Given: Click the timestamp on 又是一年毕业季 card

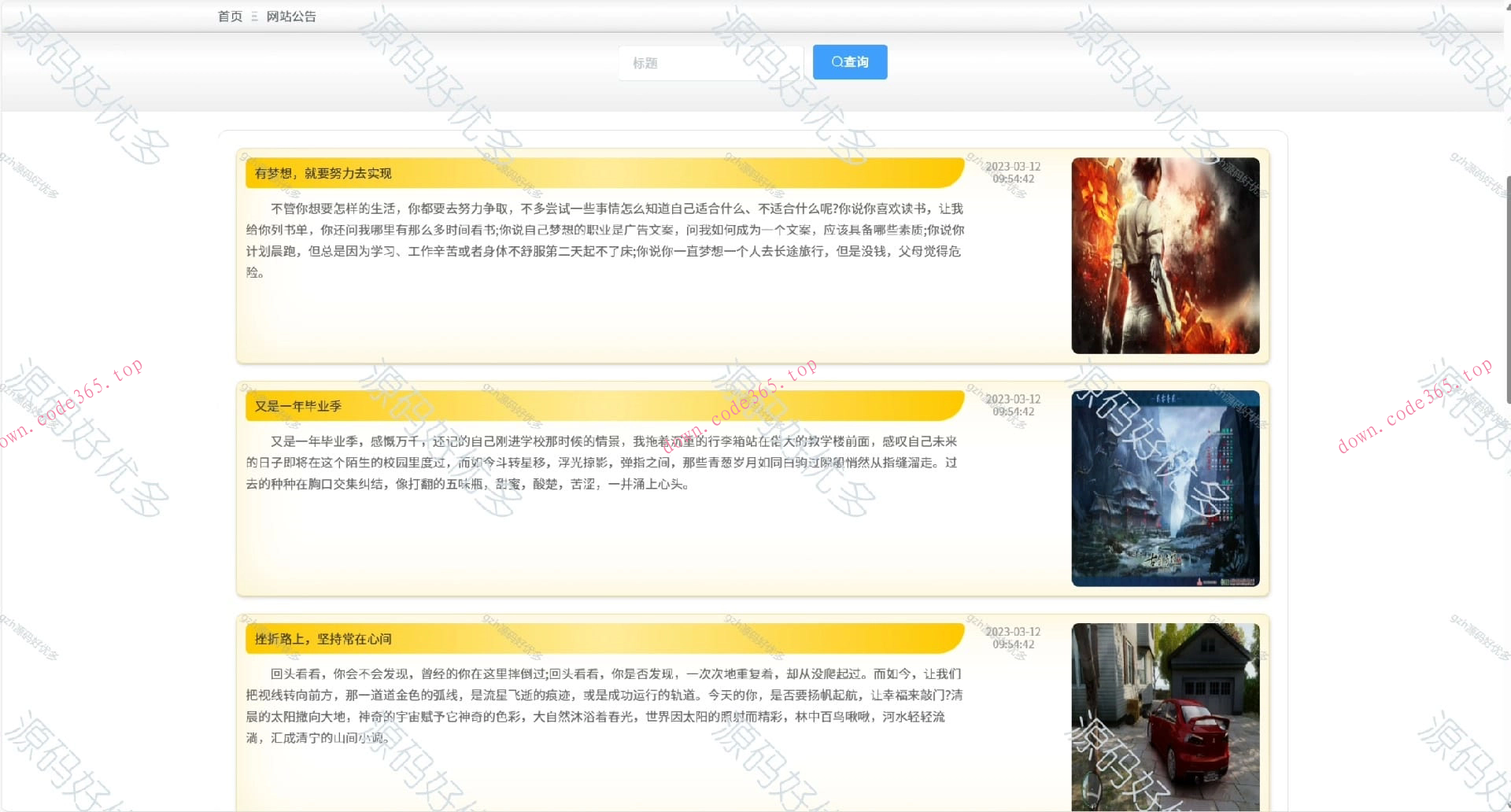Looking at the screenshot, I should point(1014,404).
